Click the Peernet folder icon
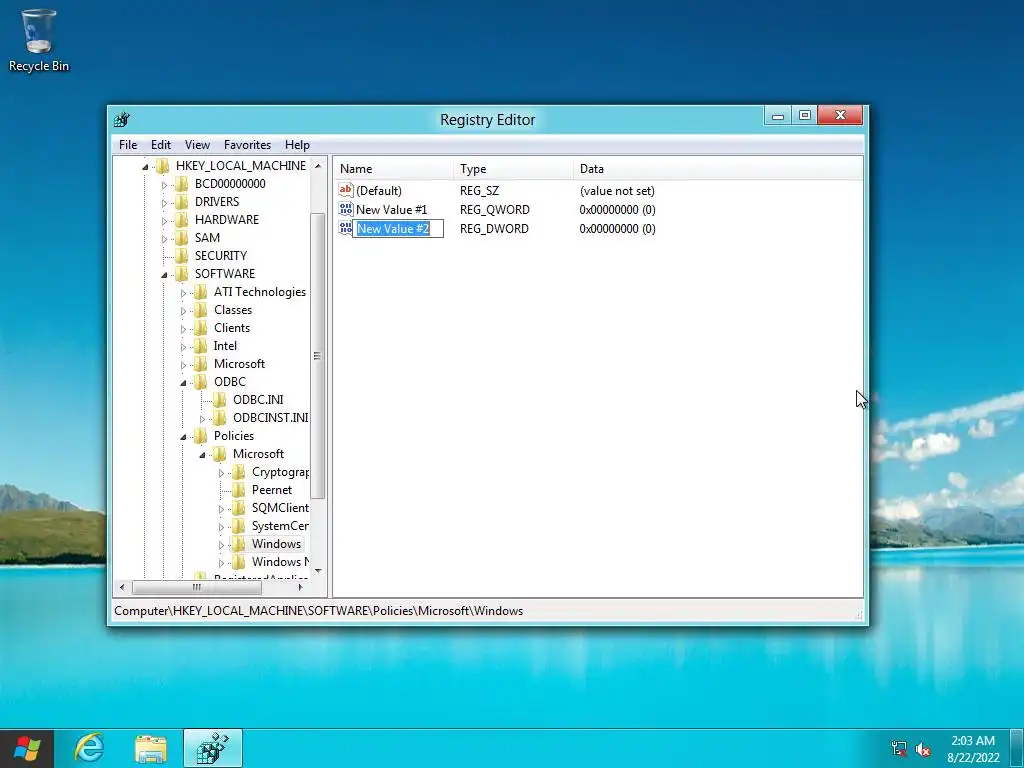 point(238,490)
